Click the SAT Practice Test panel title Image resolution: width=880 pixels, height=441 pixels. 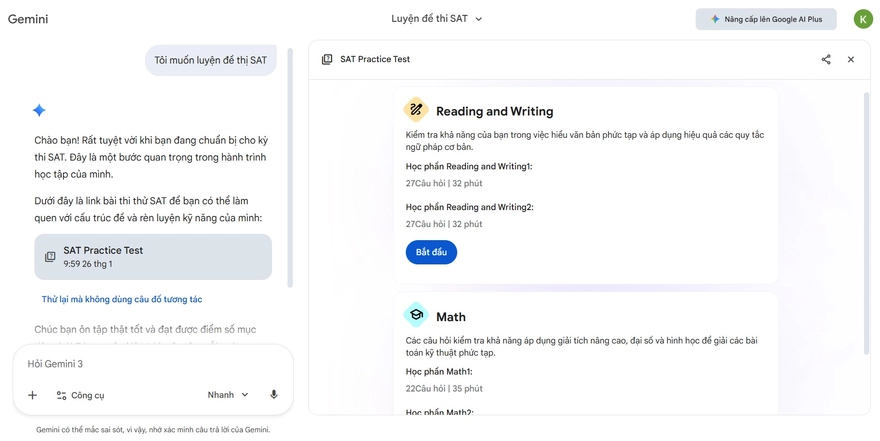click(x=375, y=59)
